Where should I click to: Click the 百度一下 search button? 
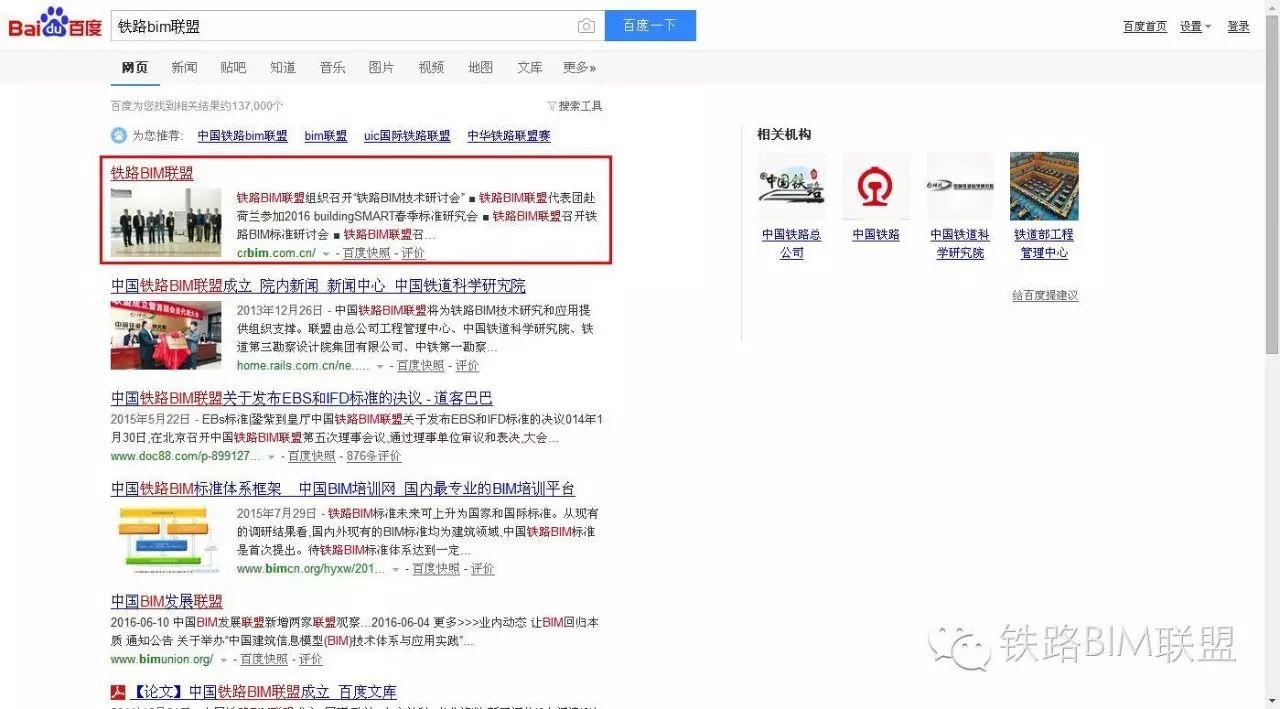650,26
